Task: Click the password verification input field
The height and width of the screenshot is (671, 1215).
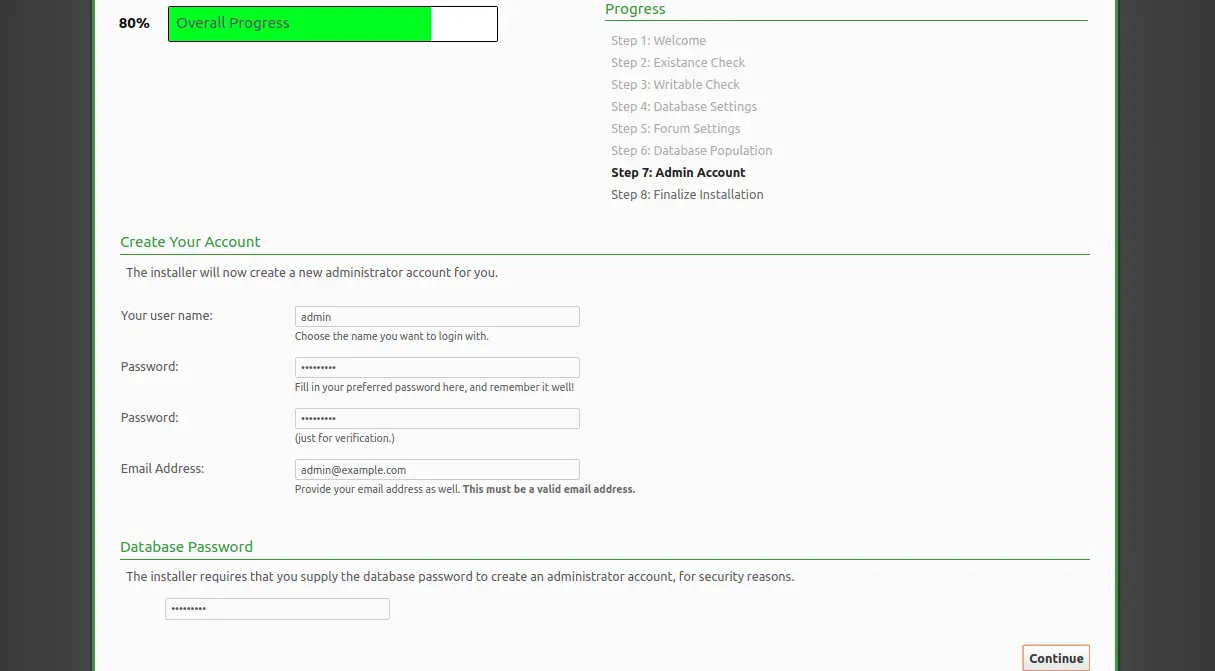Action: click(x=437, y=419)
